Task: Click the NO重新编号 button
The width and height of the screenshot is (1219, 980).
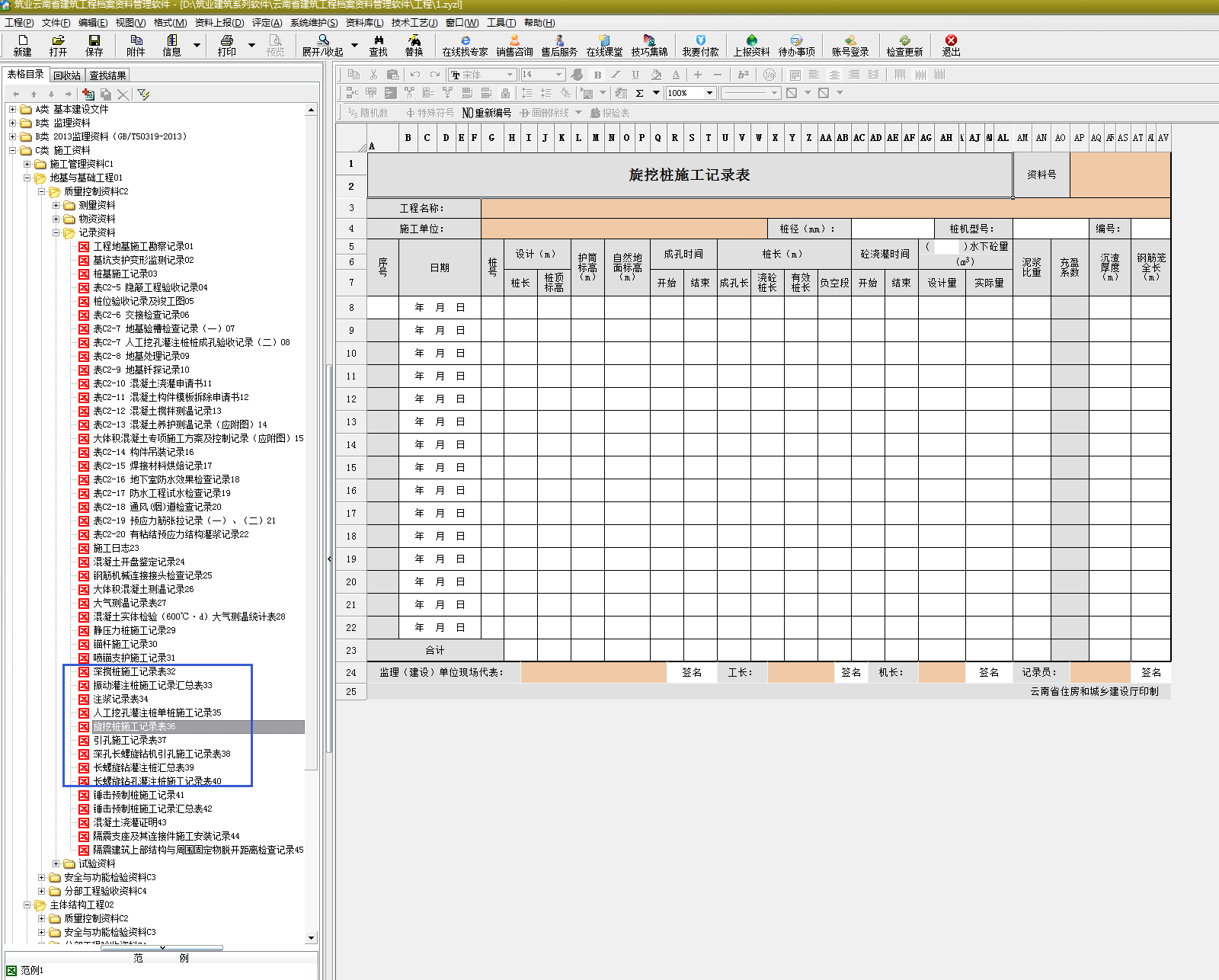Action: pos(487,113)
